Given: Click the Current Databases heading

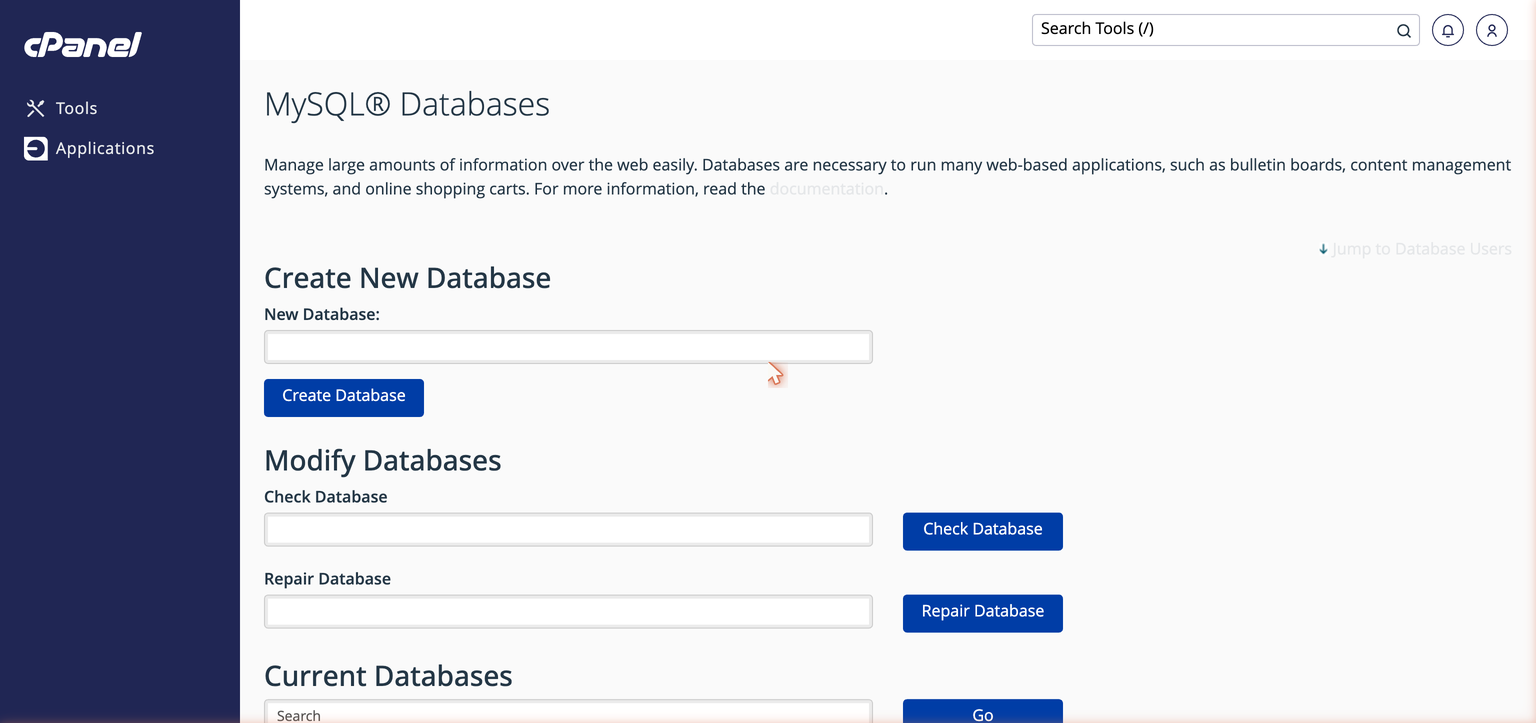Looking at the screenshot, I should pyautogui.click(x=388, y=676).
